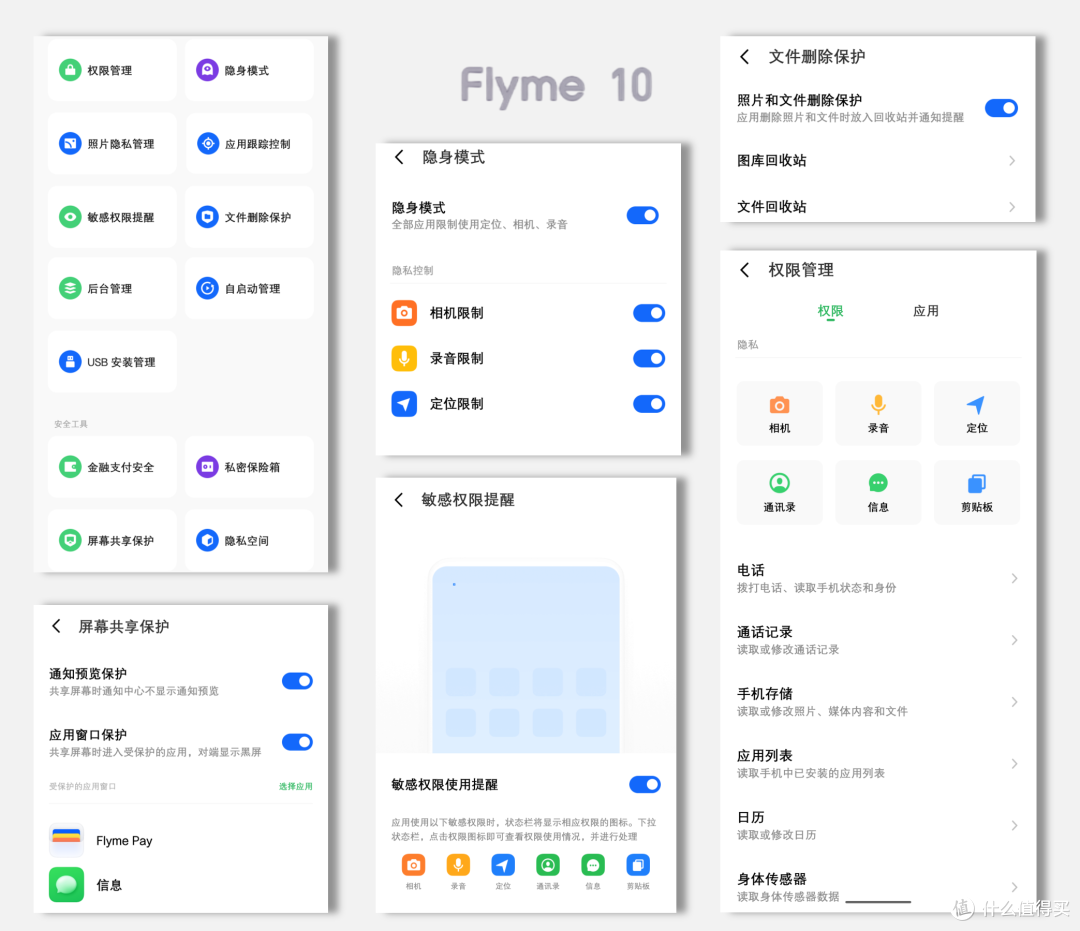Screen dimensions: 1080x931
Task: Tap 照片隐私管理 icon
Action: tap(70, 143)
